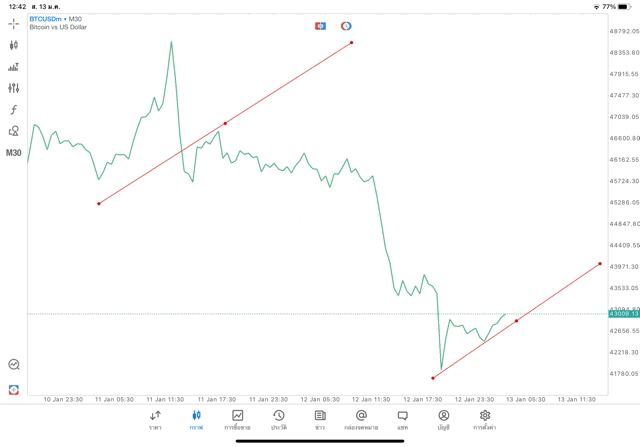Open the Mailbox (กล่องจดหมาย) tab
This screenshot has width=640, height=447.
click(x=361, y=419)
